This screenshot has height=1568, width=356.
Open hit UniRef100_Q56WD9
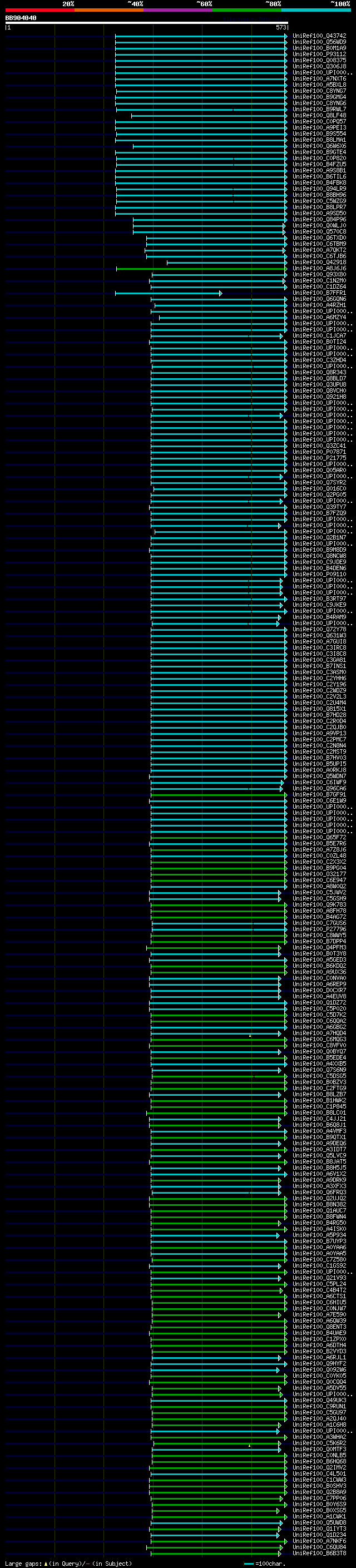coord(319,42)
